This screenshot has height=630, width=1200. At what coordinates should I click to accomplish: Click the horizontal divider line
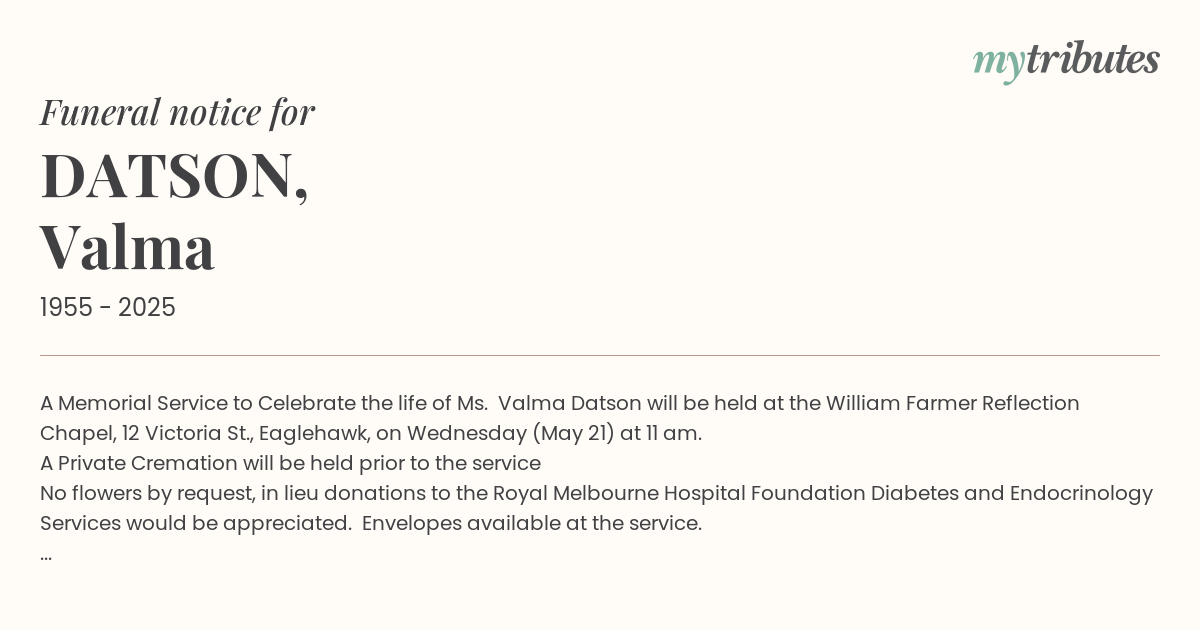[x=600, y=355]
